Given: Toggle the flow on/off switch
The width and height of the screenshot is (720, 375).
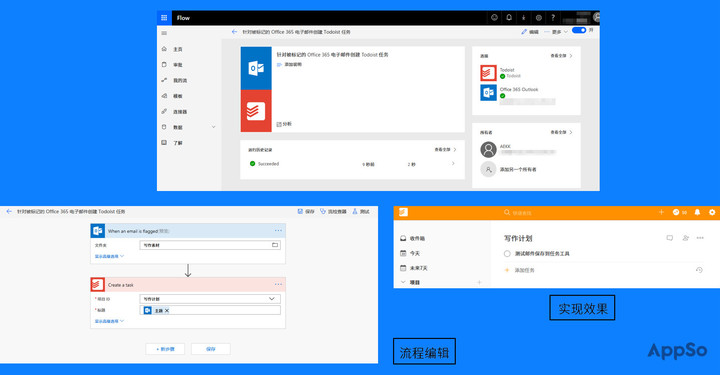Looking at the screenshot, I should click(x=579, y=30).
